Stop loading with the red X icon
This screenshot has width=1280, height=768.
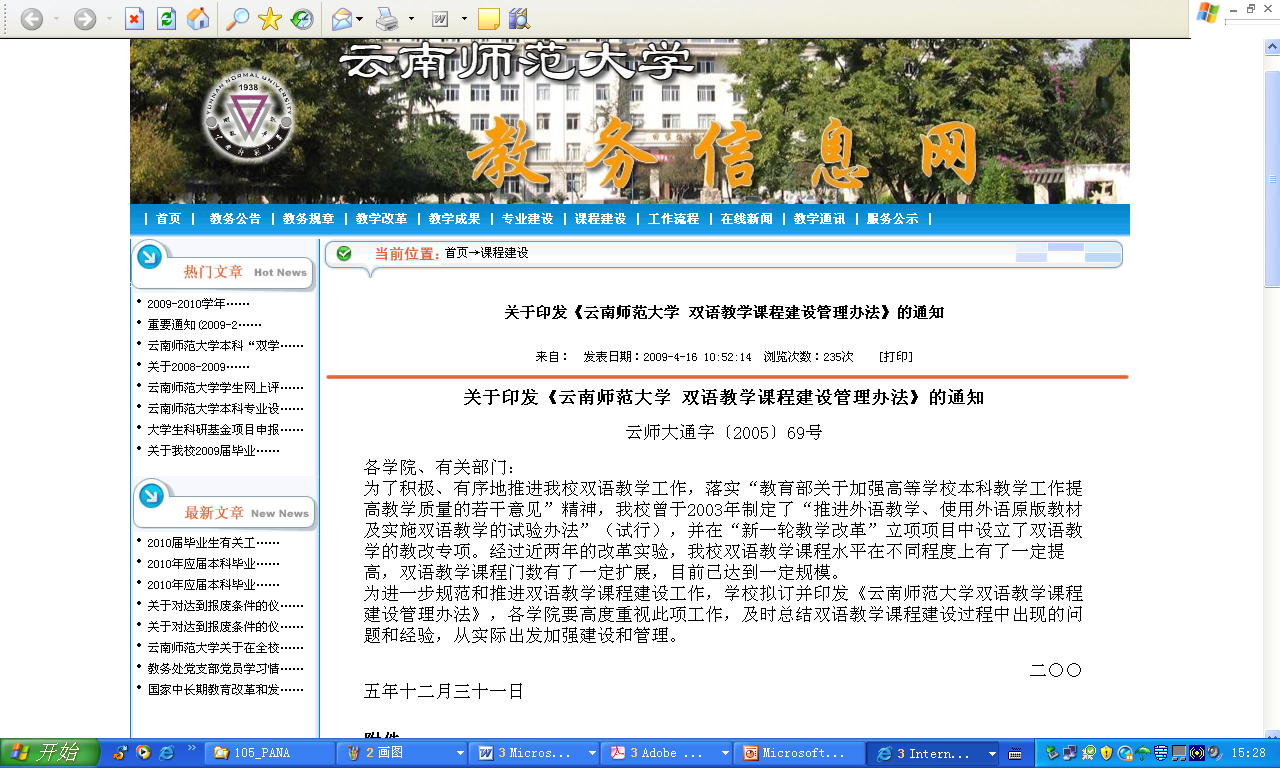[x=135, y=18]
